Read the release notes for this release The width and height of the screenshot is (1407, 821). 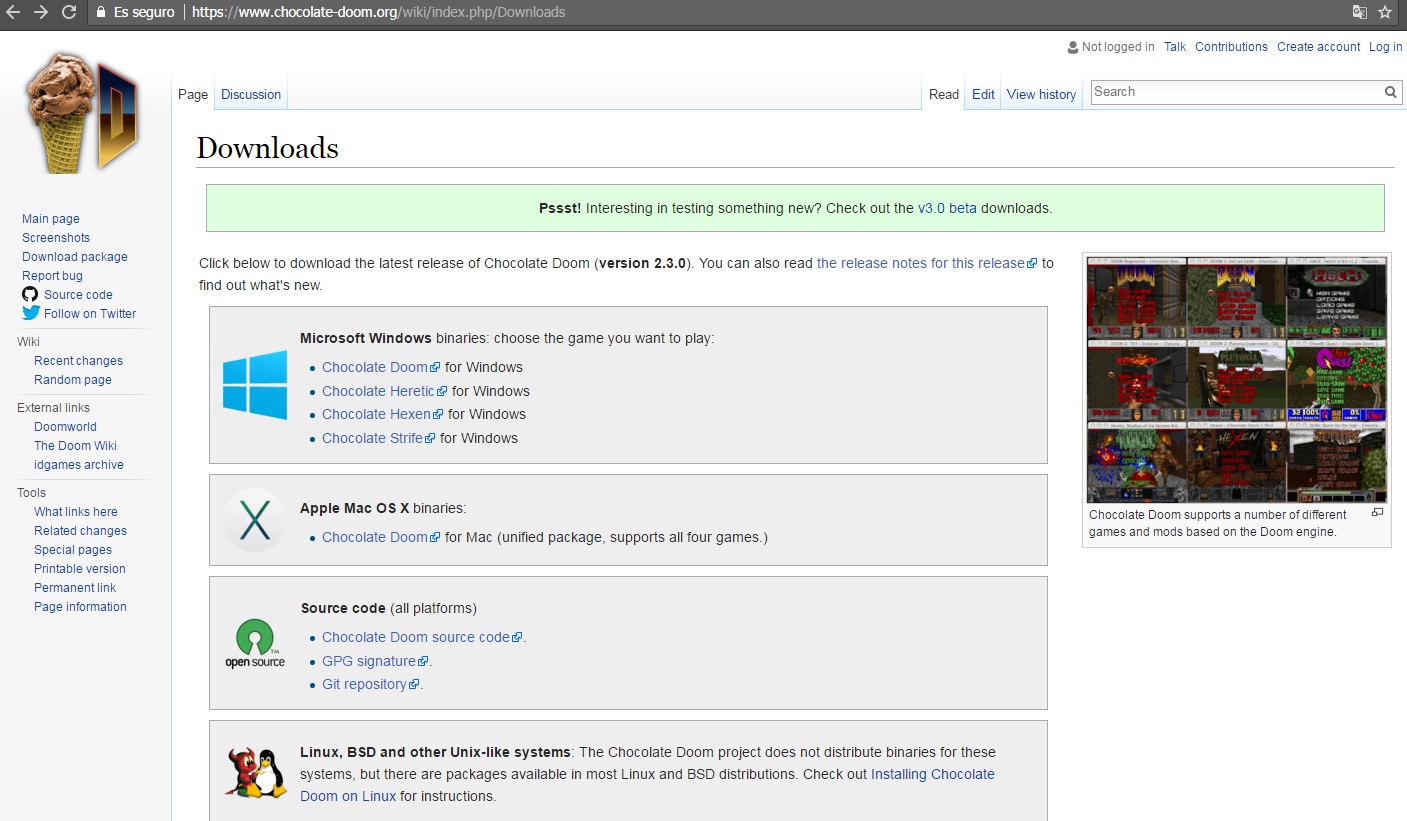927,264
